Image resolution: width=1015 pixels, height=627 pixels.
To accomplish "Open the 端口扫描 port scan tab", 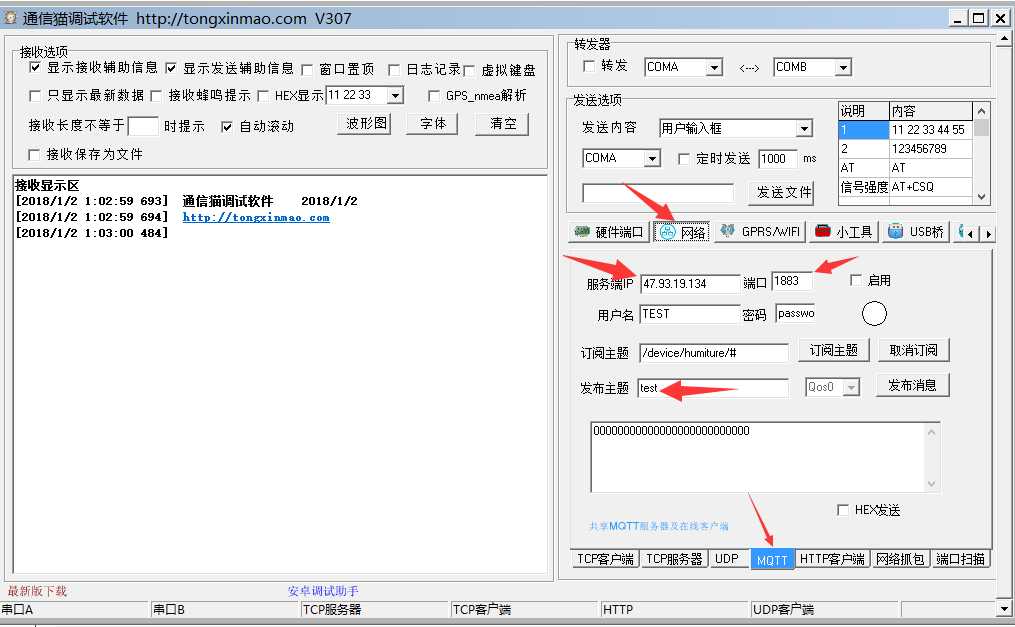I will coord(961,559).
